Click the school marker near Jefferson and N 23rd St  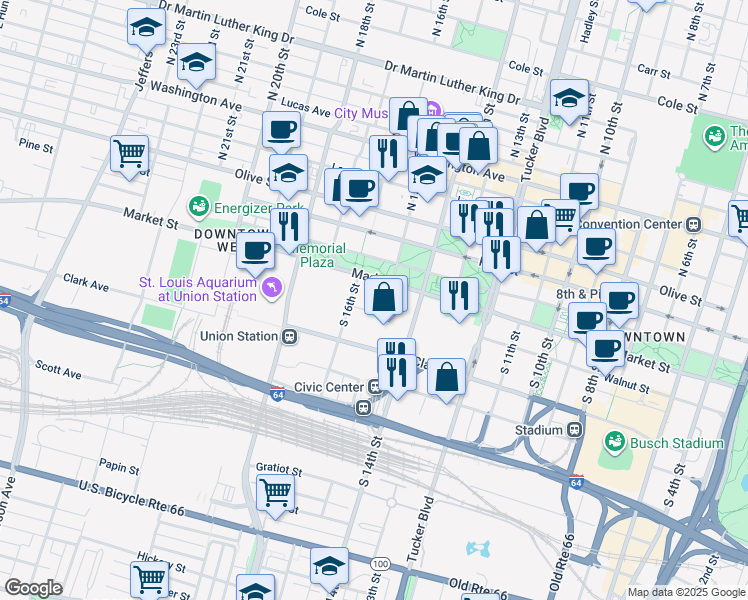click(146, 29)
